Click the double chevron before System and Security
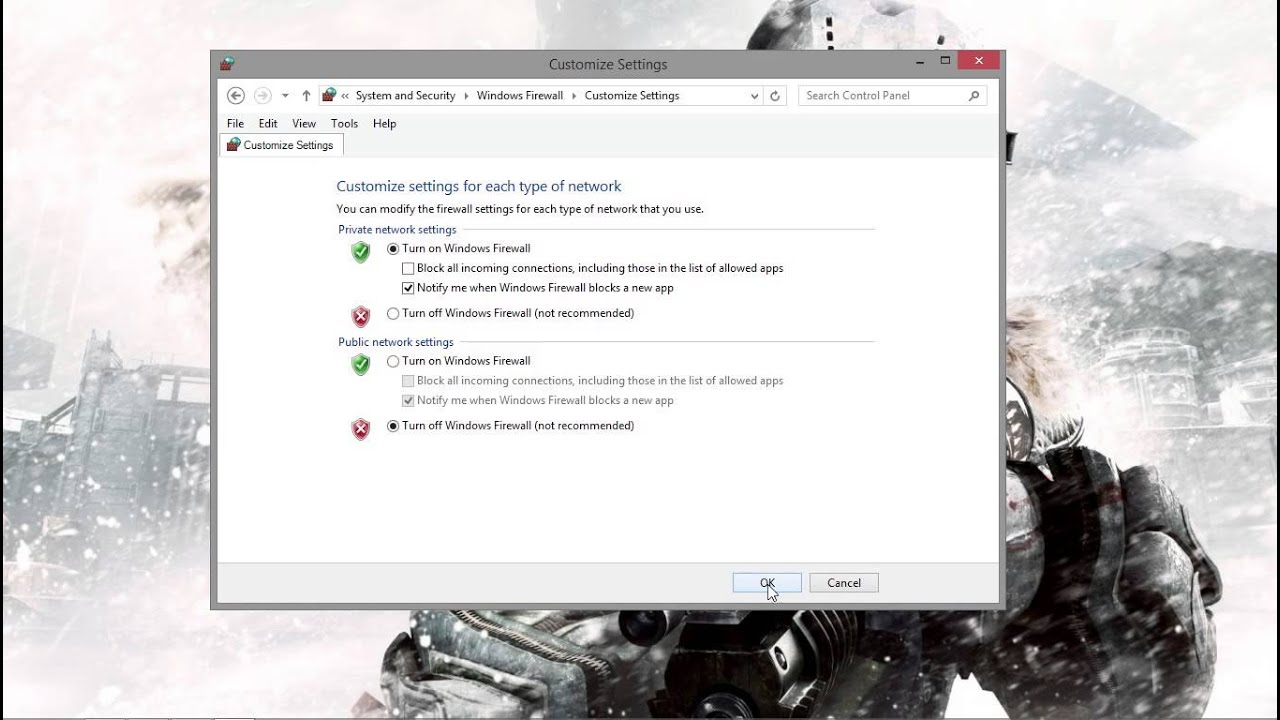 pos(345,96)
